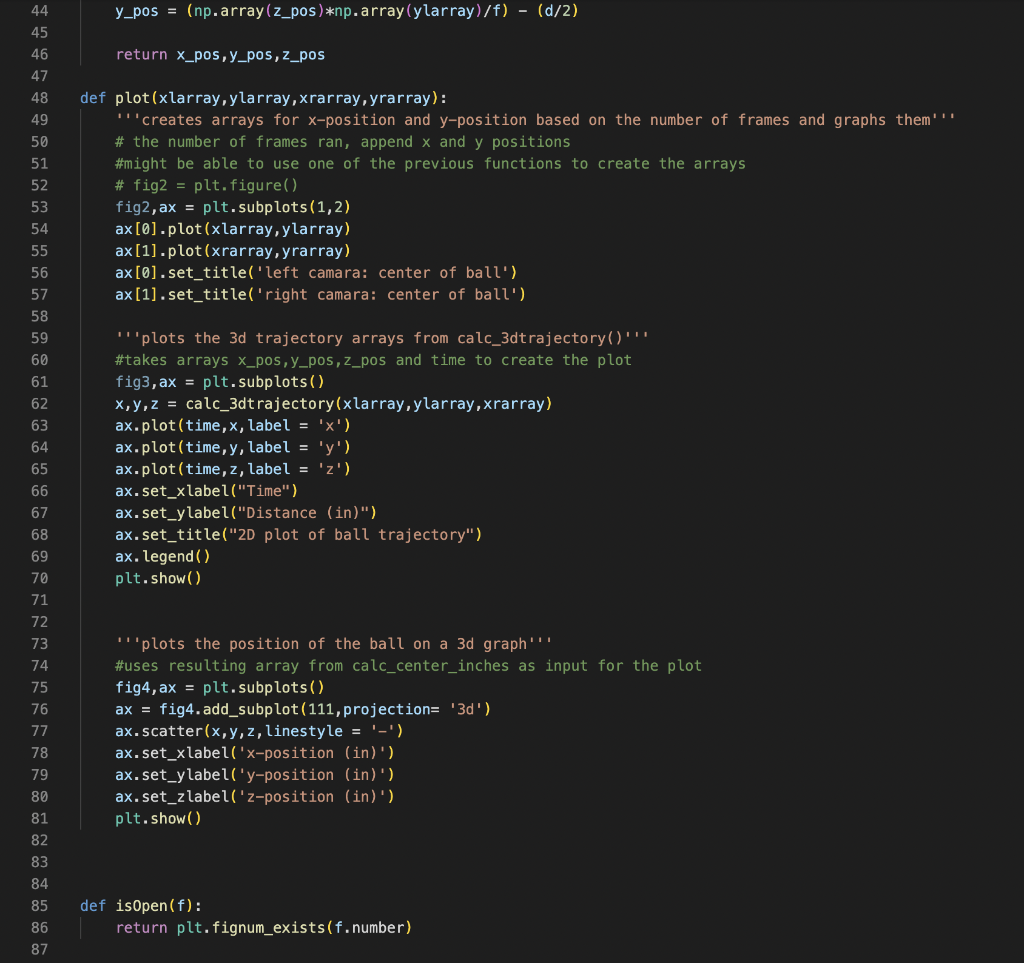1024x963 pixels.
Task: Click comment '#might be able to use one'
Action: pyautogui.click(x=430, y=163)
